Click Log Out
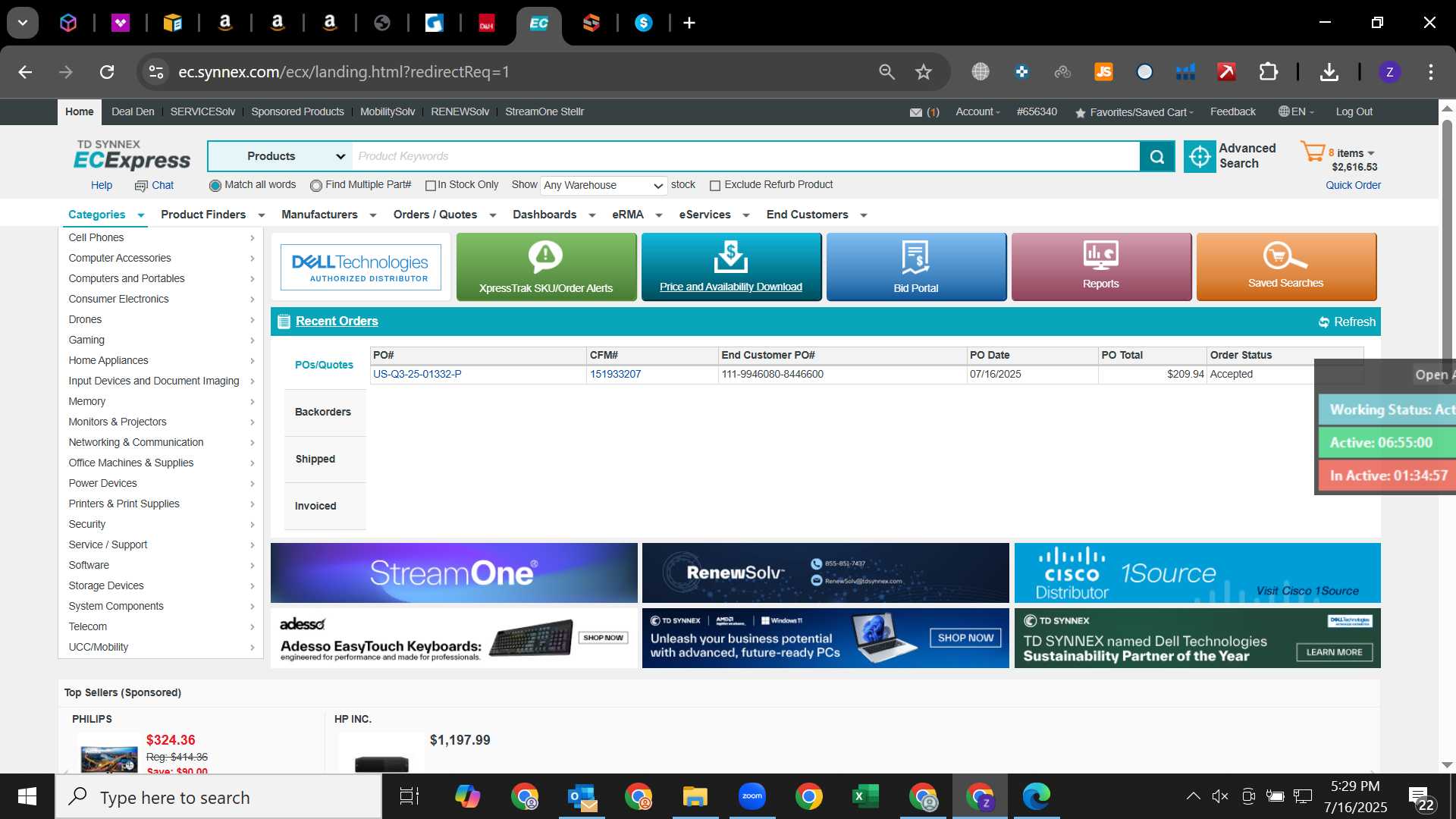 pyautogui.click(x=1354, y=112)
